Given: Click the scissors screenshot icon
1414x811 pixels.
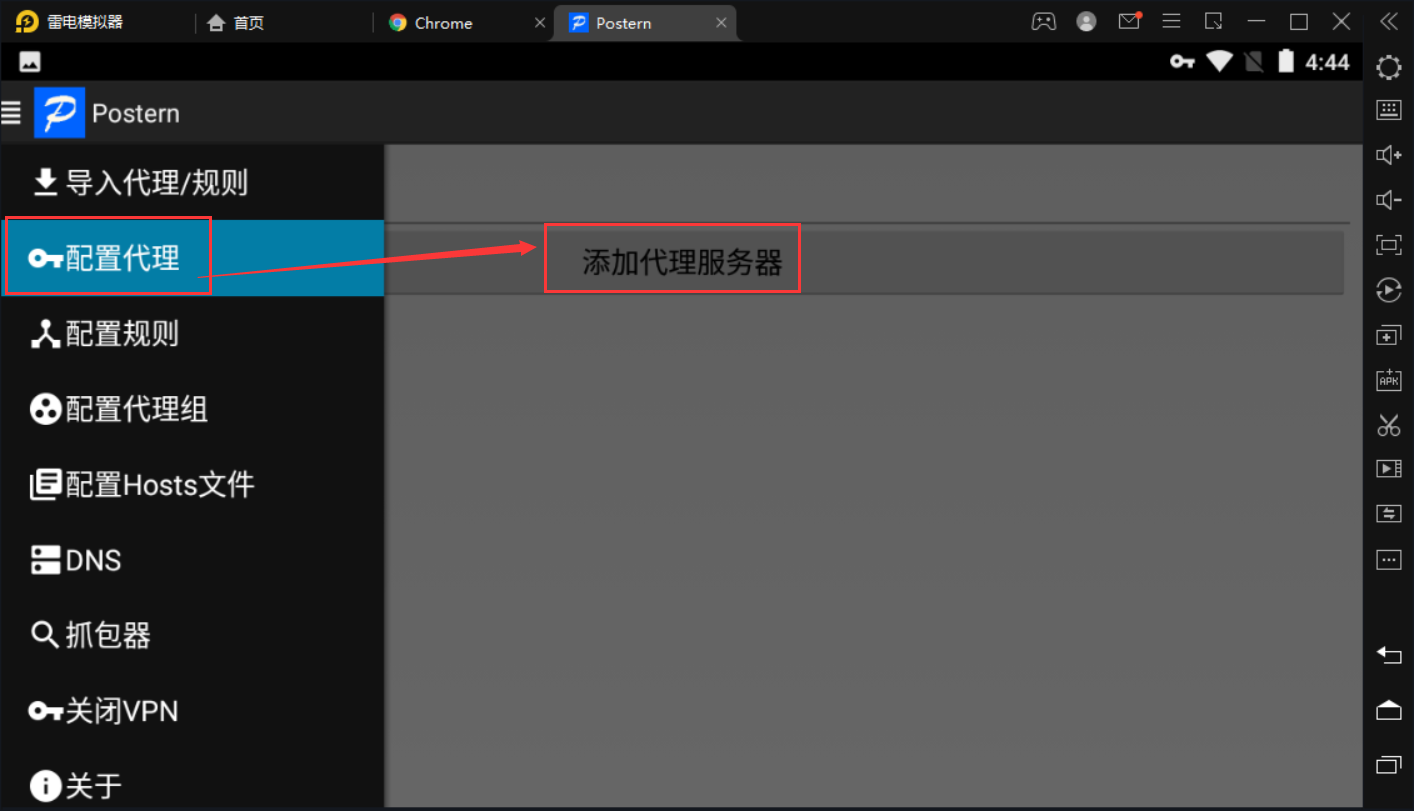Looking at the screenshot, I should tap(1389, 425).
